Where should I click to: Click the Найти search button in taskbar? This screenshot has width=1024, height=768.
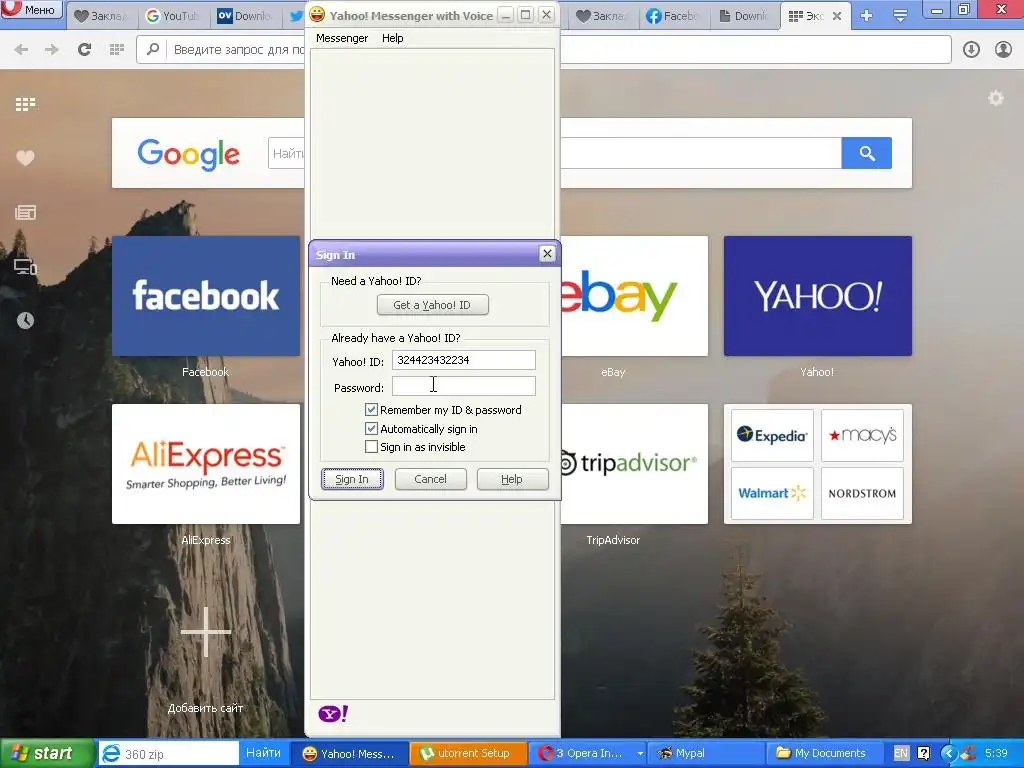263,753
